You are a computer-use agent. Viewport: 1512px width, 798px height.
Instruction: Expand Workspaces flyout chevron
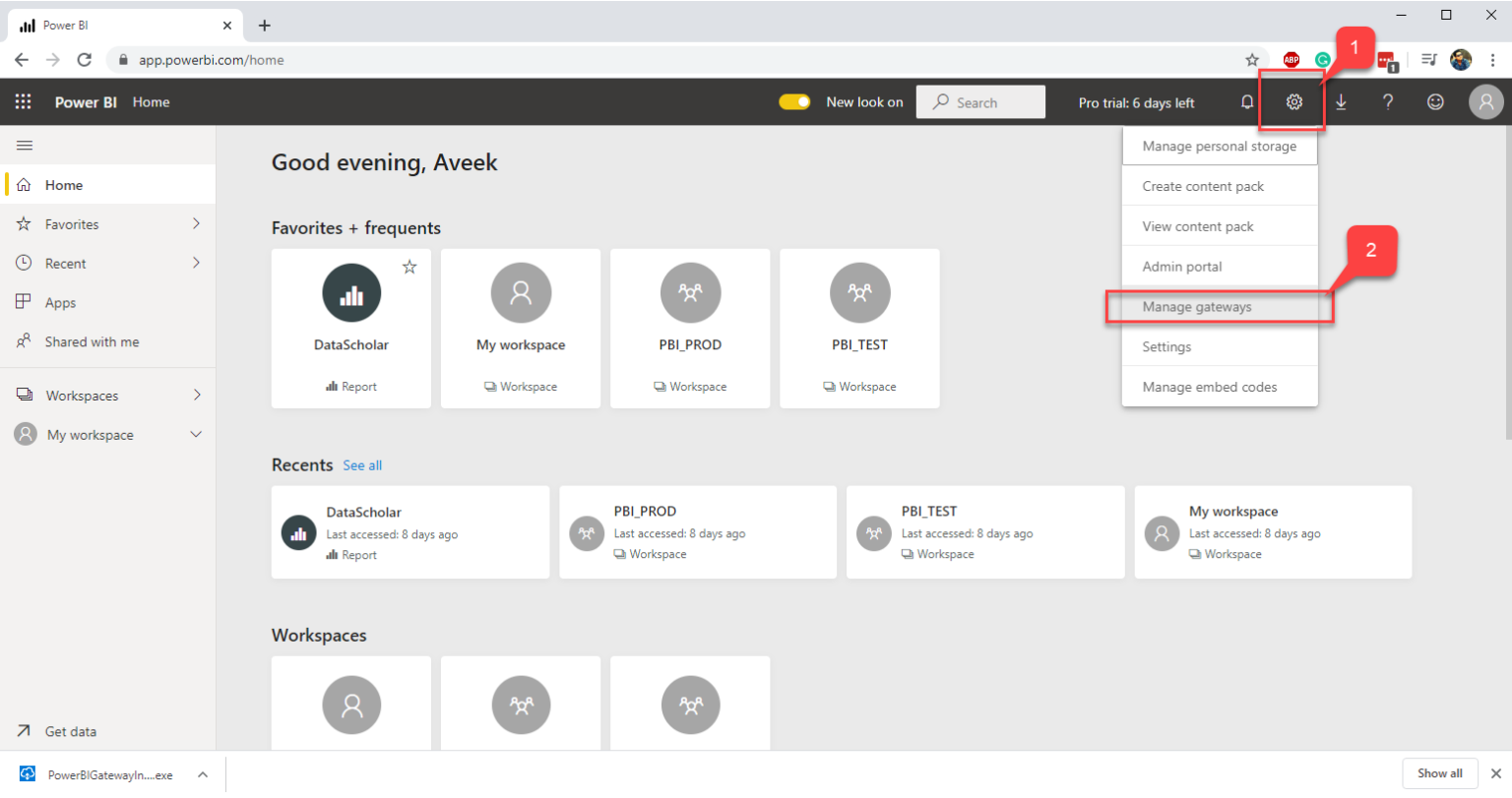(196, 395)
